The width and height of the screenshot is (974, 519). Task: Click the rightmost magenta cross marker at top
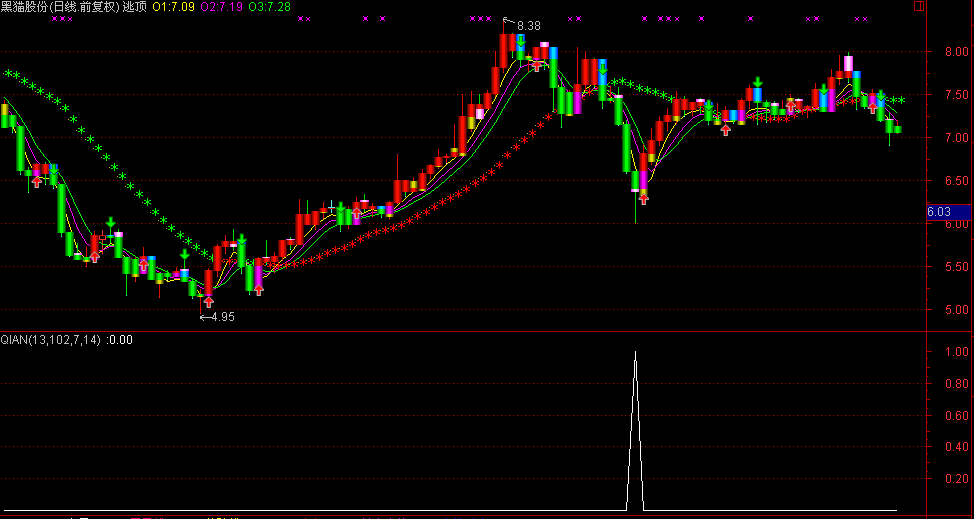click(860, 19)
